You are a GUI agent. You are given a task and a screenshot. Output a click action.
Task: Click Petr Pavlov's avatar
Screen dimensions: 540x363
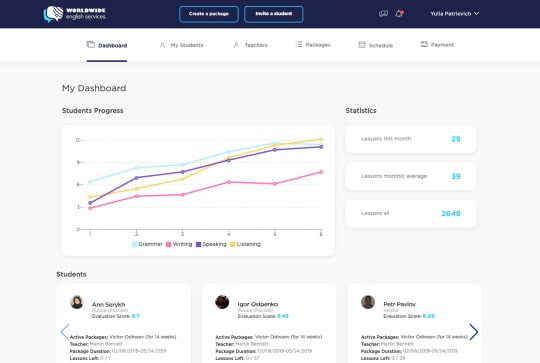click(368, 302)
